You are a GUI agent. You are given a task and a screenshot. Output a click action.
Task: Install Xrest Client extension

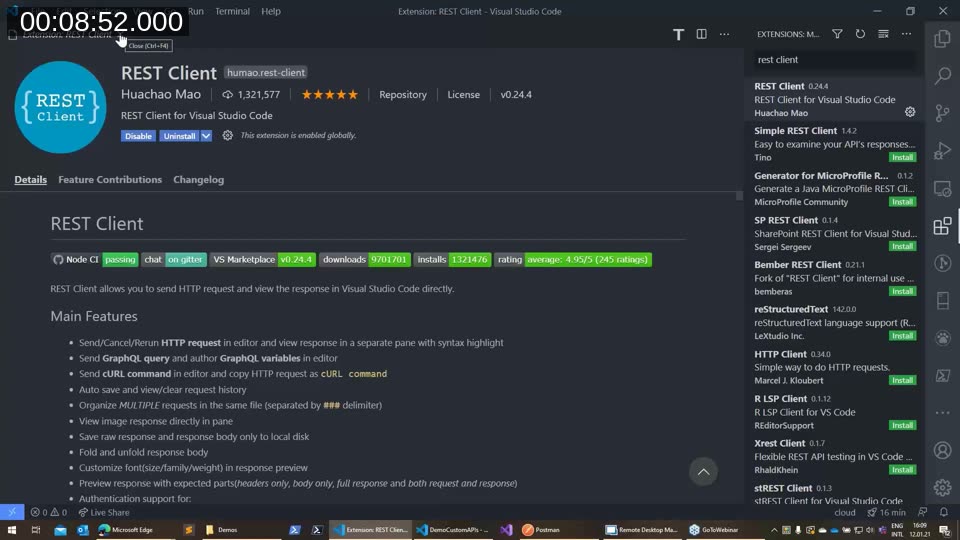click(x=902, y=470)
